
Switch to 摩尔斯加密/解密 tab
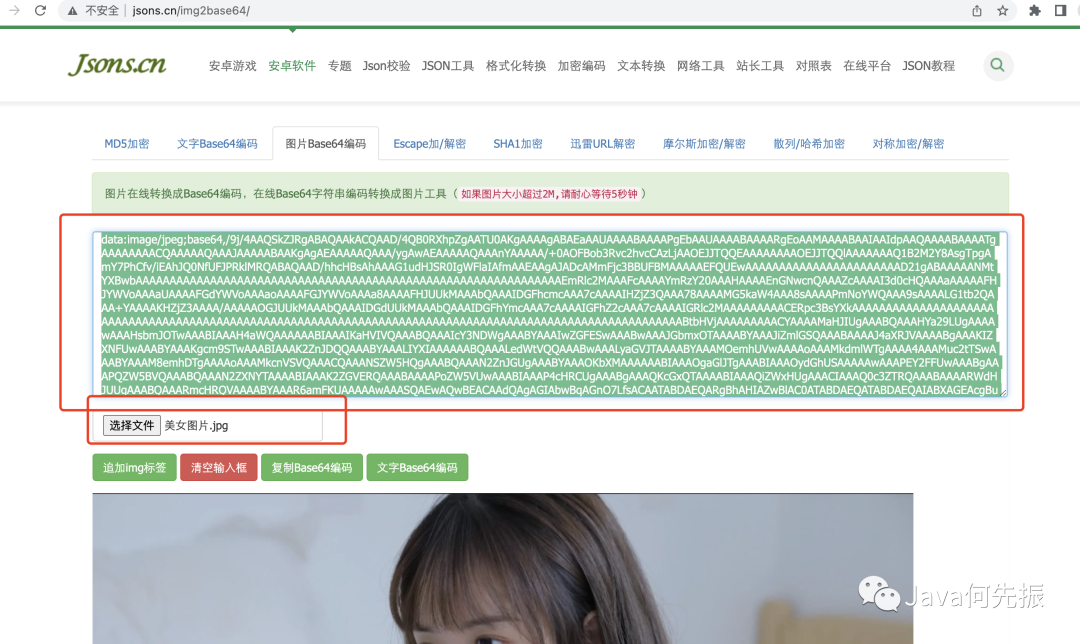click(x=704, y=144)
